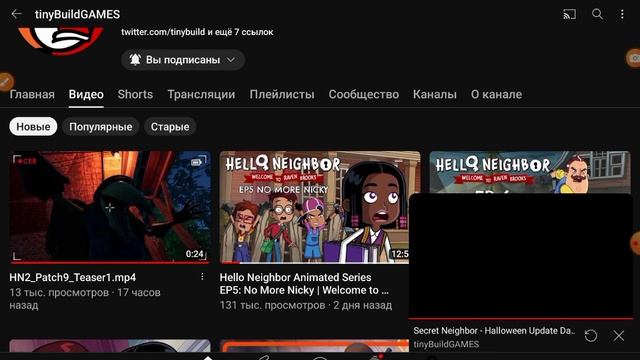Viewport: 640px width, 360px height.
Task: Play the HN2_Patch9_Teaser1 video thumbnail
Action: [110, 207]
